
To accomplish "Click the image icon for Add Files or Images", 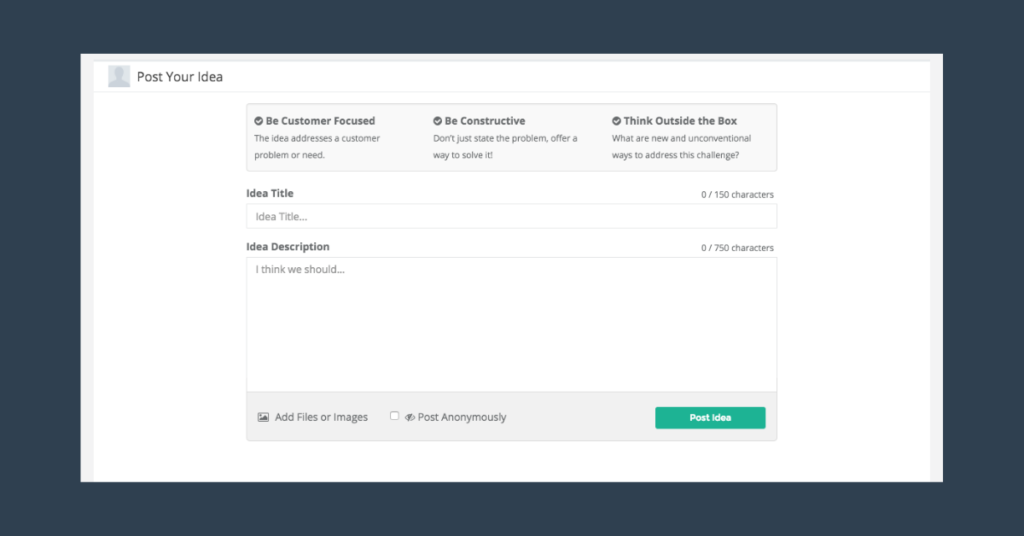I will coord(263,417).
